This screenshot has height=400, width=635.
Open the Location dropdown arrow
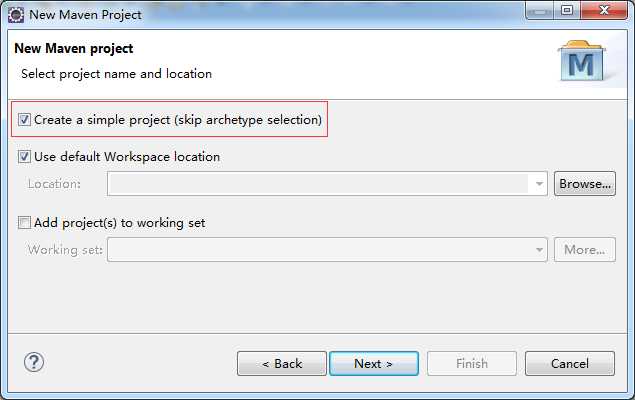coord(539,184)
